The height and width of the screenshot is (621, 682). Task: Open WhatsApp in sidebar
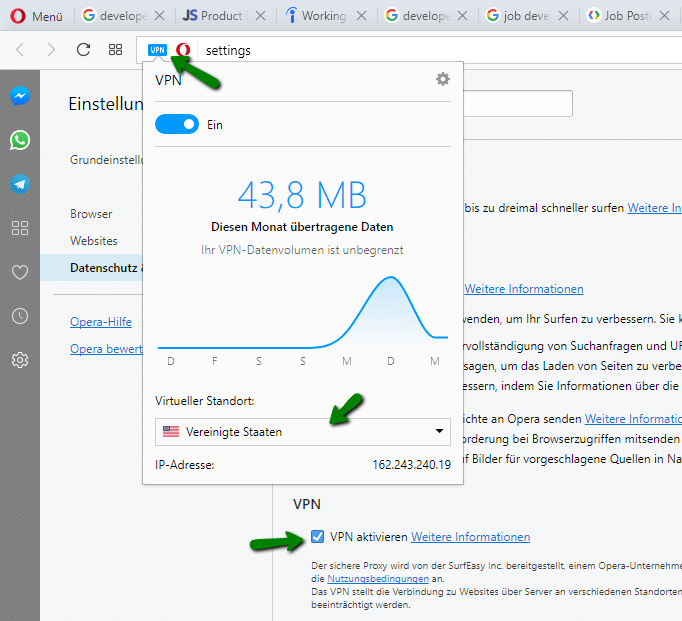[20, 140]
